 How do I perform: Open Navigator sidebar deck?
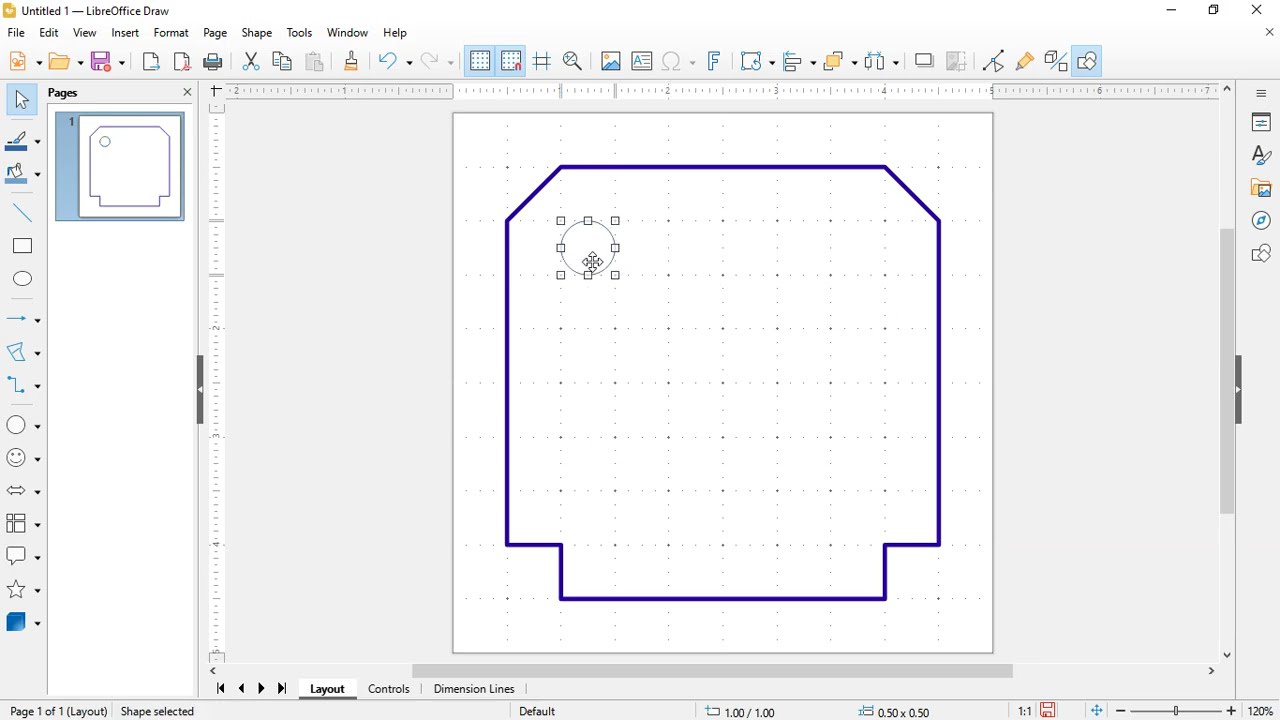pyautogui.click(x=1261, y=220)
